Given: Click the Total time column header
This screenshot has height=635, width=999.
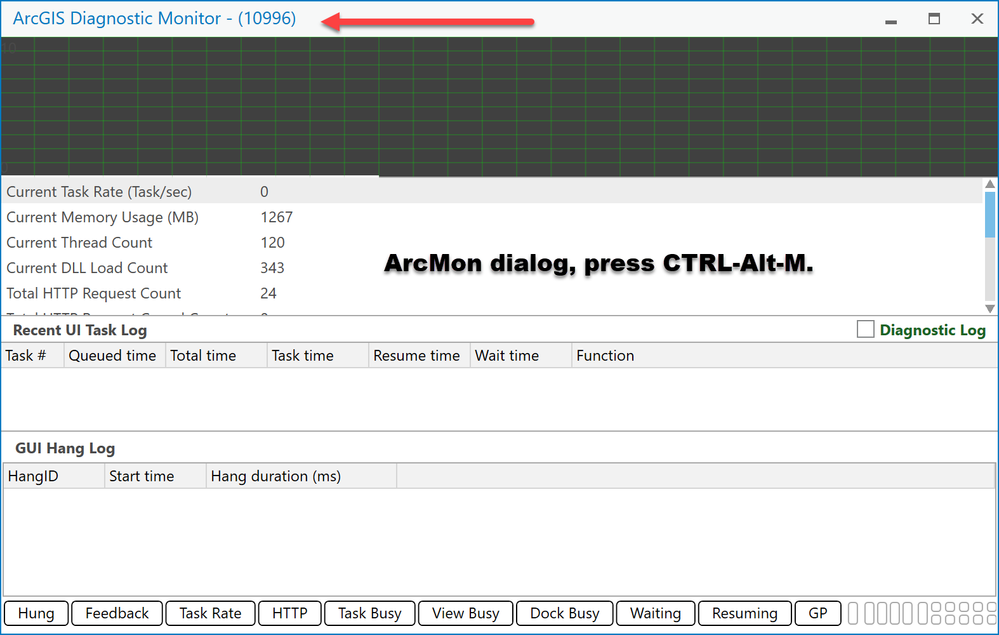Looking at the screenshot, I should tap(216, 355).
